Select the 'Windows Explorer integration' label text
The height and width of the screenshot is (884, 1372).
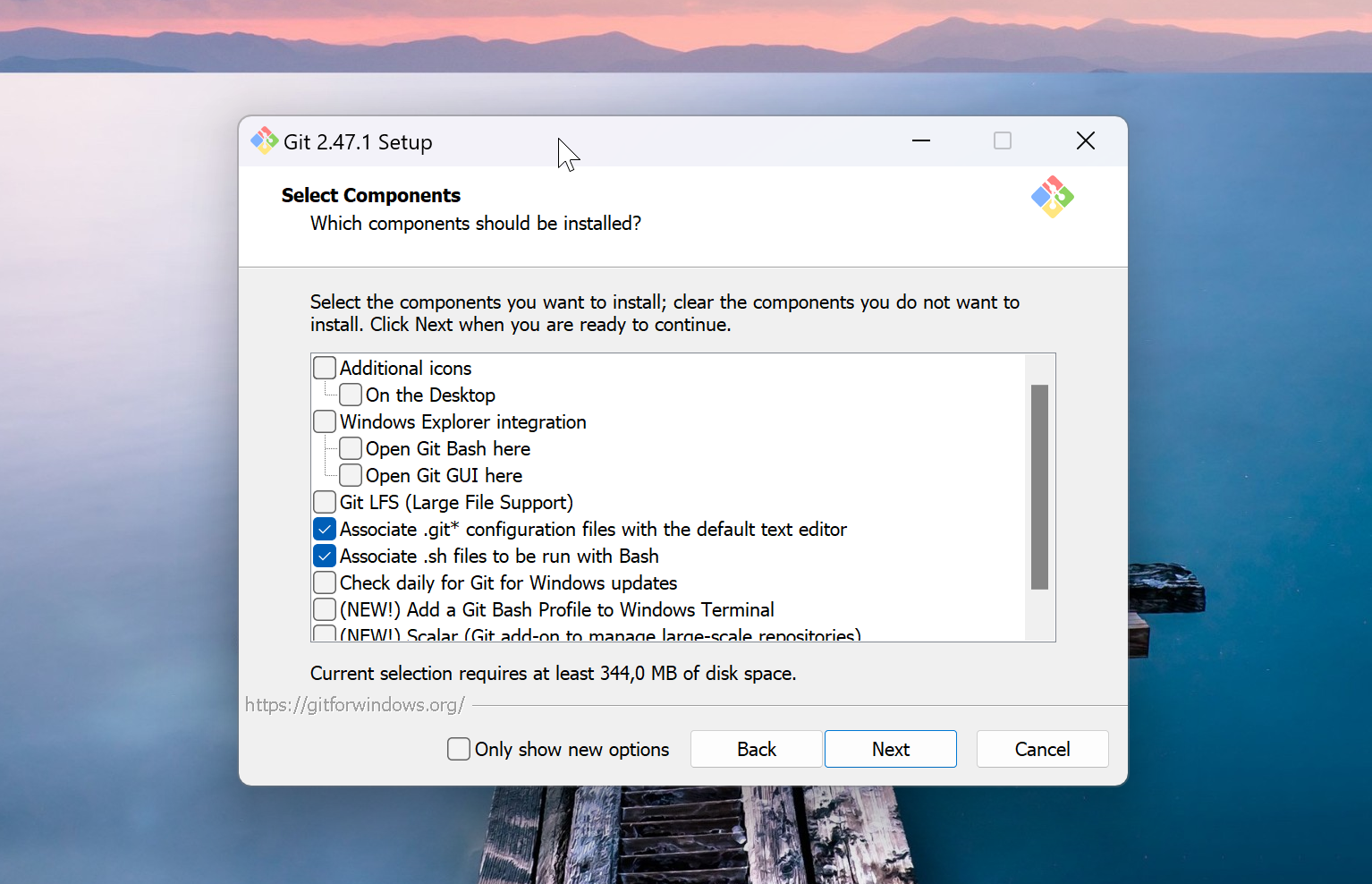click(x=463, y=421)
